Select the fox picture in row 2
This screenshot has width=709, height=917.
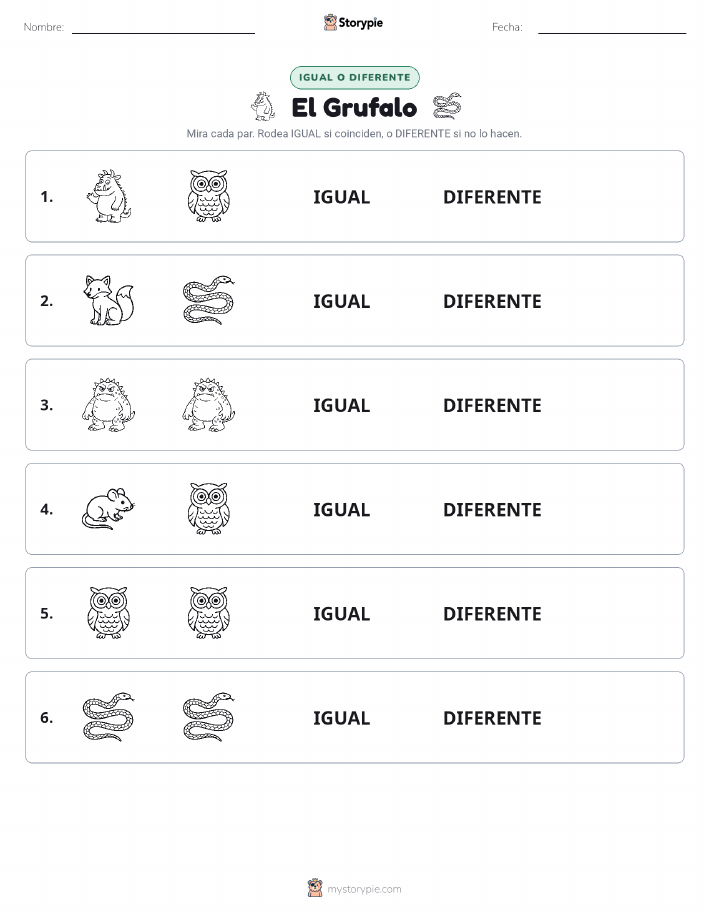(x=109, y=301)
